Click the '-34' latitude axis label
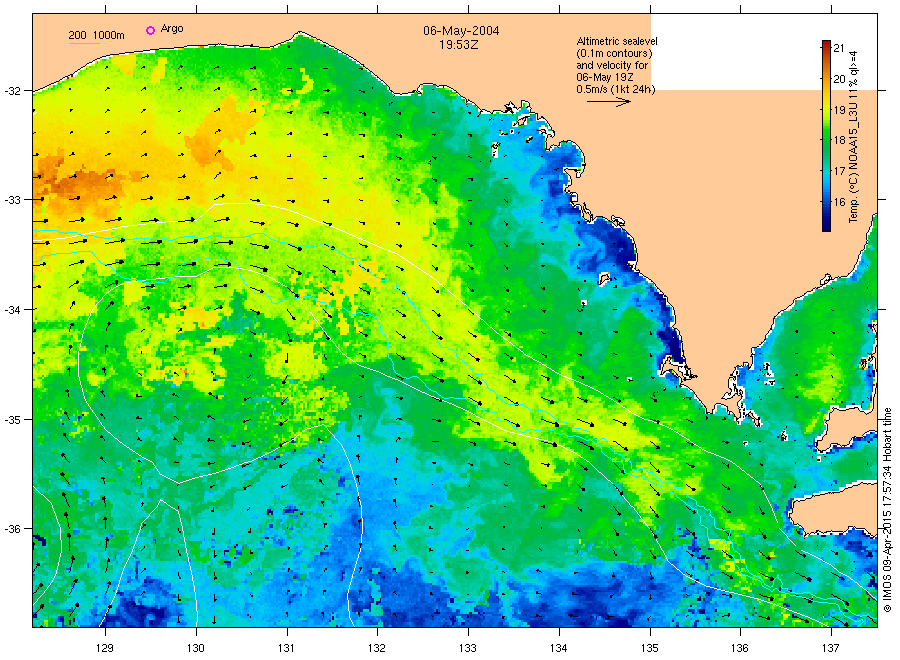The width and height of the screenshot is (900, 660). point(12,310)
